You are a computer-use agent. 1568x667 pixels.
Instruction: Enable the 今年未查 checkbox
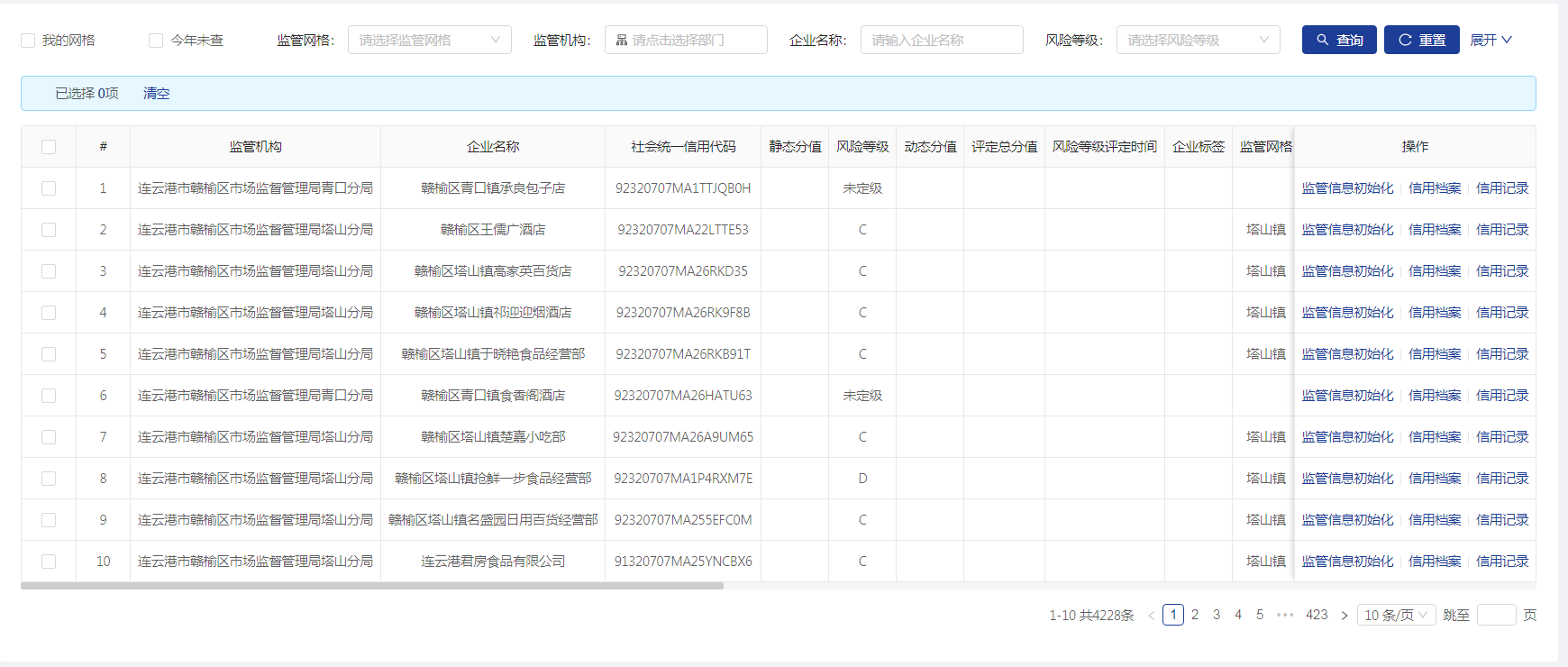[156, 41]
